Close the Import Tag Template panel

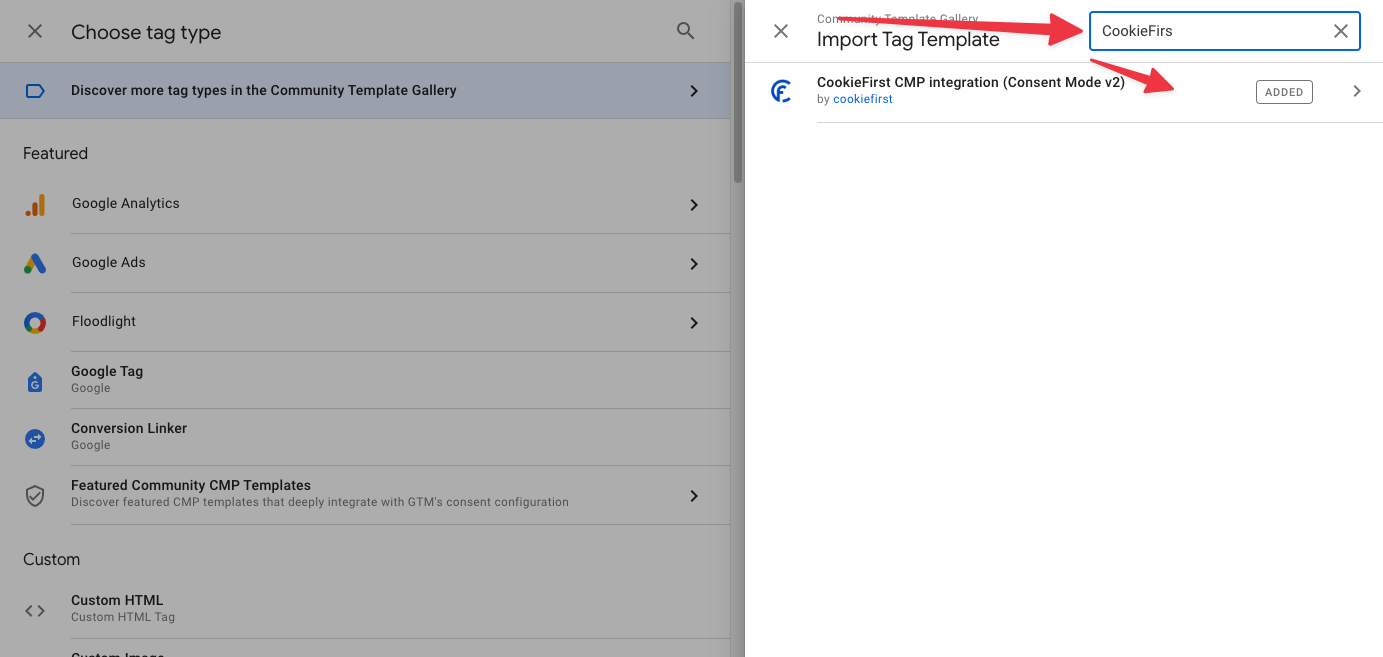pyautogui.click(x=781, y=31)
